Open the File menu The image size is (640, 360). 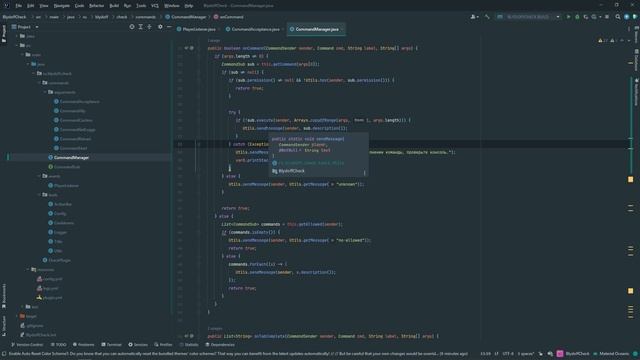tap(19, 6)
